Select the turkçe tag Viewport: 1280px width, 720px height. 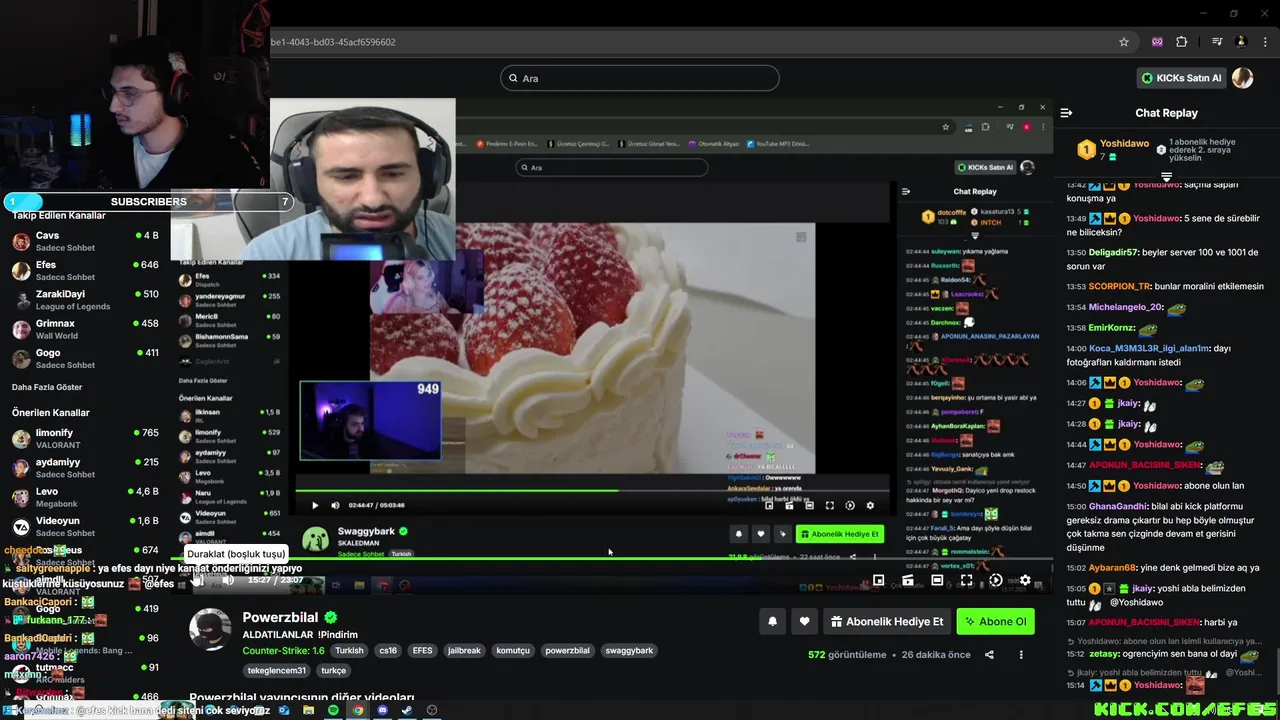(x=333, y=670)
